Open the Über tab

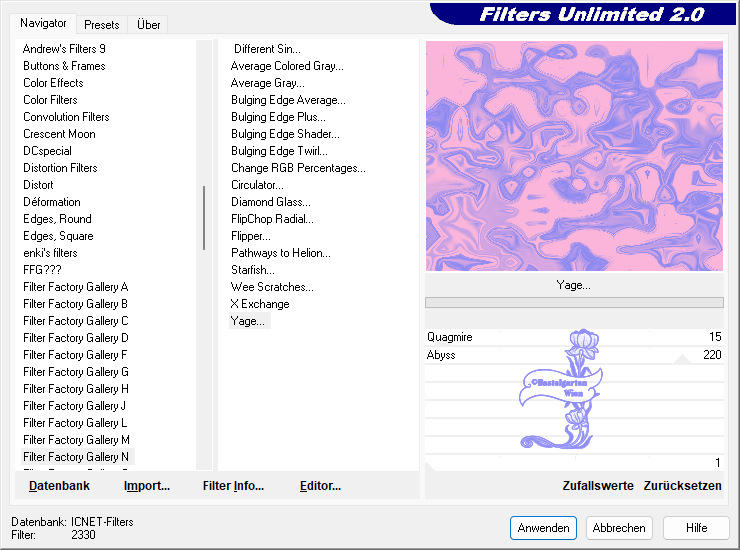click(148, 24)
